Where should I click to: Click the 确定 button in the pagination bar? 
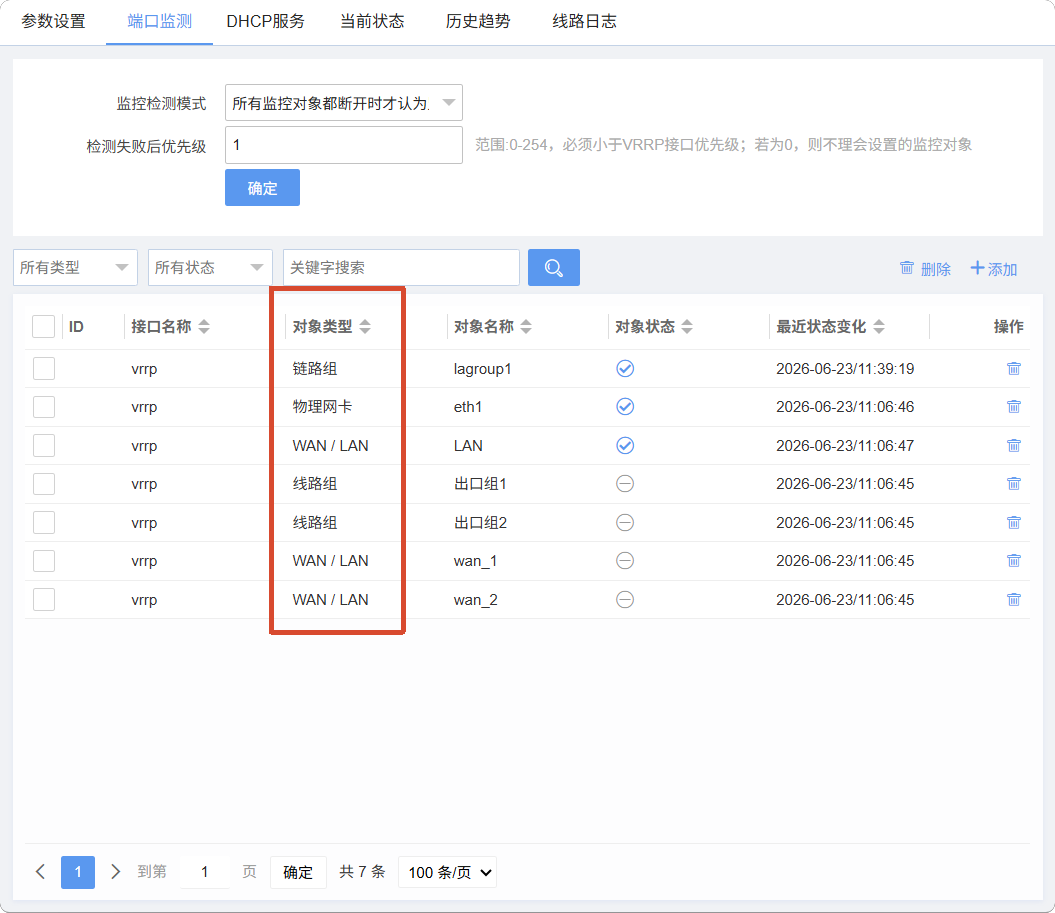click(298, 873)
